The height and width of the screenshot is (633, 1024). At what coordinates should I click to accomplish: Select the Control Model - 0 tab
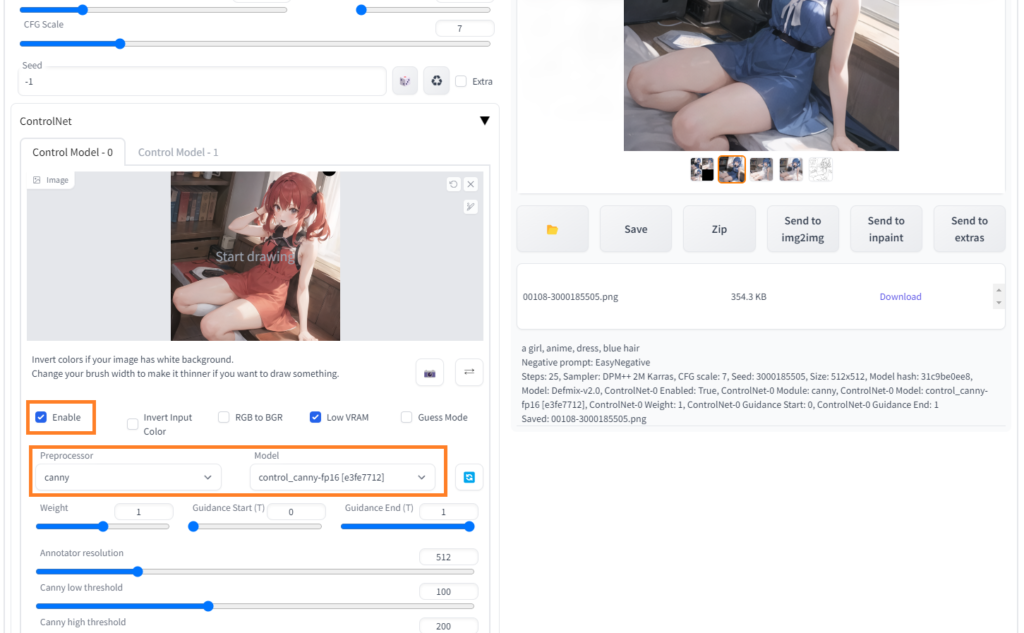(72, 152)
